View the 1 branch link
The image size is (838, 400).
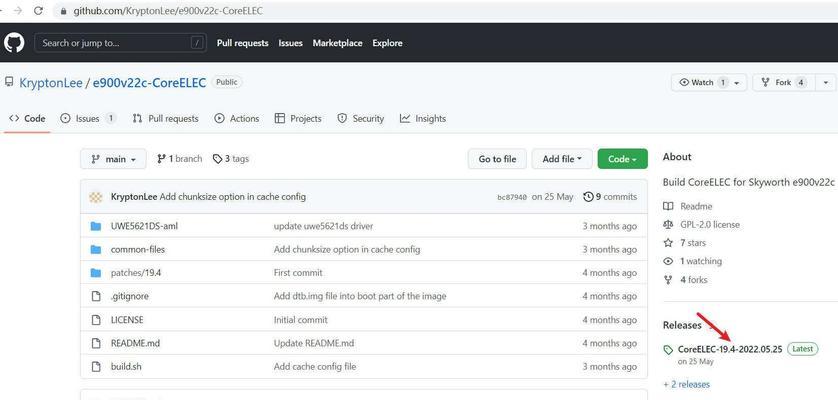(x=180, y=159)
